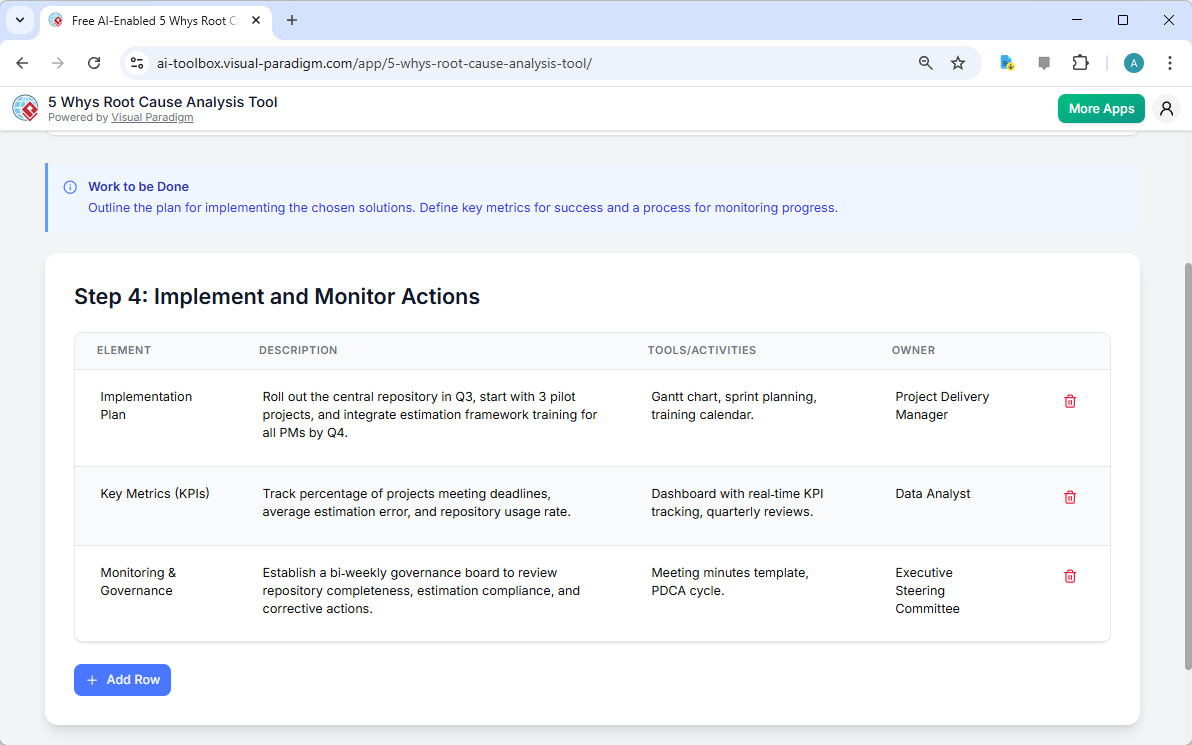Open a new browser tab
This screenshot has height=745, width=1192.
[x=291, y=20]
